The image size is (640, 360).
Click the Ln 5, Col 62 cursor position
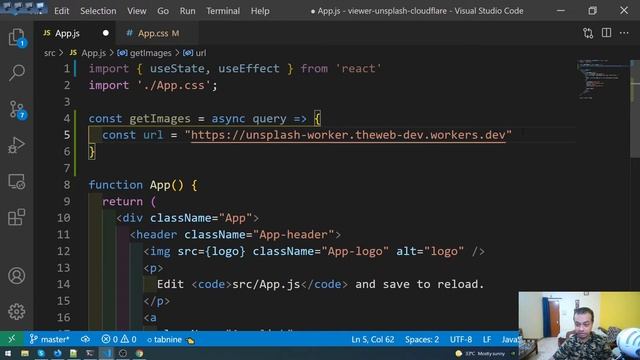pos(373,339)
